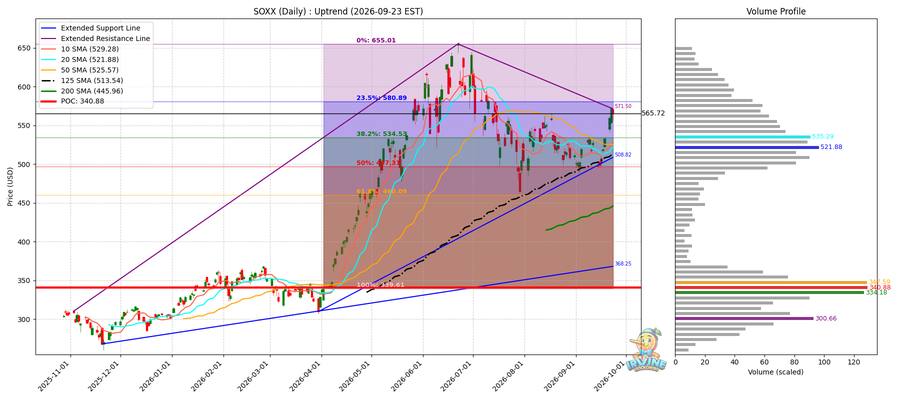Click the support line label '508.82'

click(x=623, y=155)
